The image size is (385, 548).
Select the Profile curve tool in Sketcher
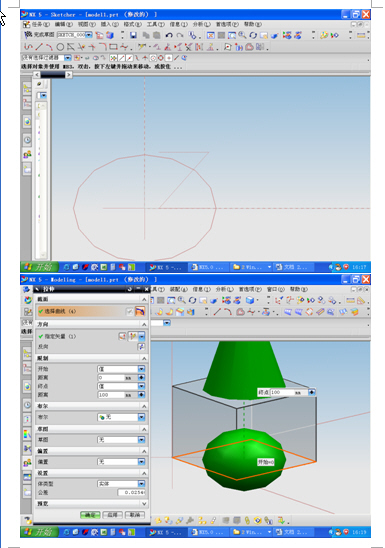click(28, 47)
